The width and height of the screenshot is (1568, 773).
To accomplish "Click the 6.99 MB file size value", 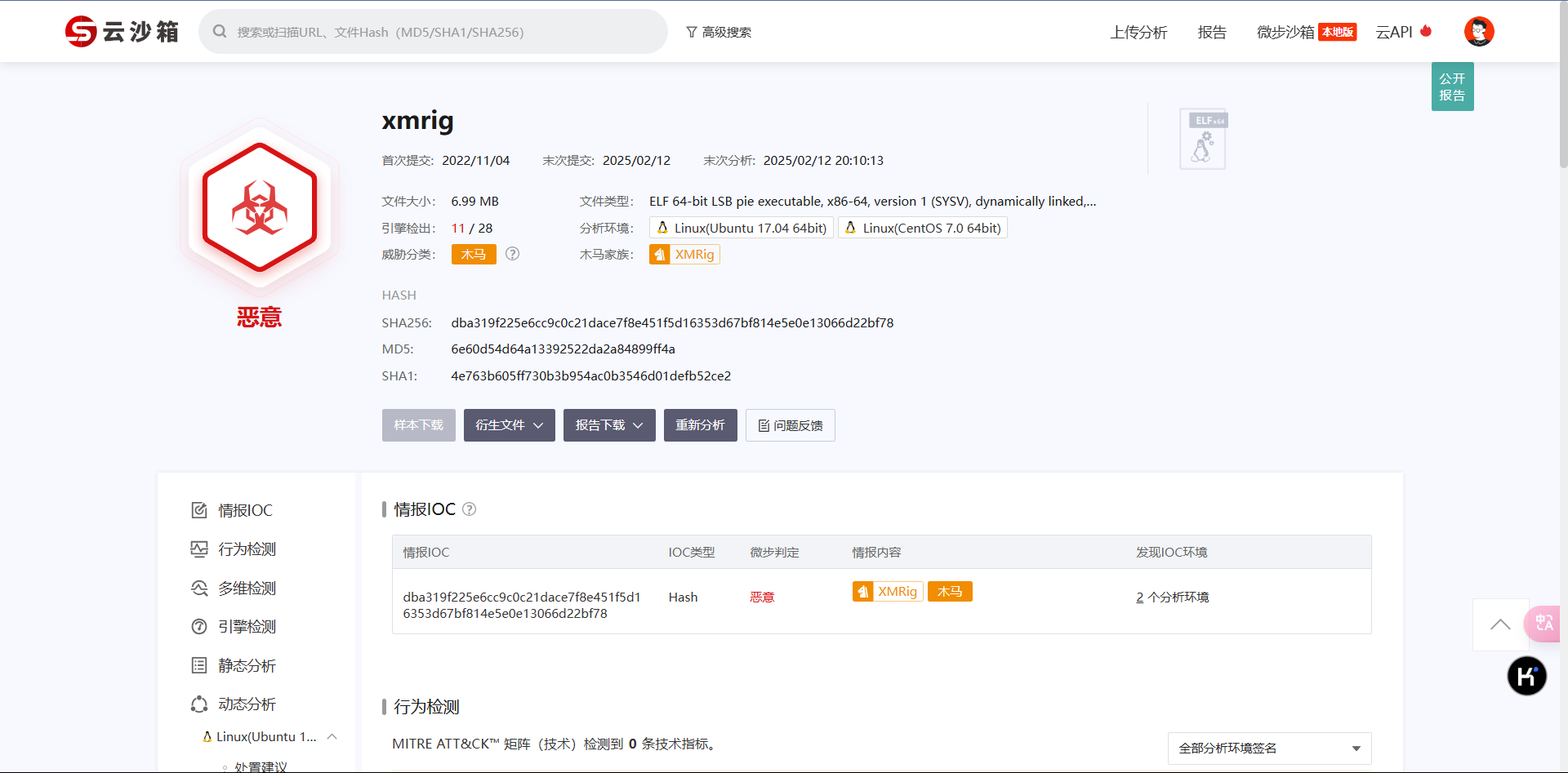I will [474, 202].
